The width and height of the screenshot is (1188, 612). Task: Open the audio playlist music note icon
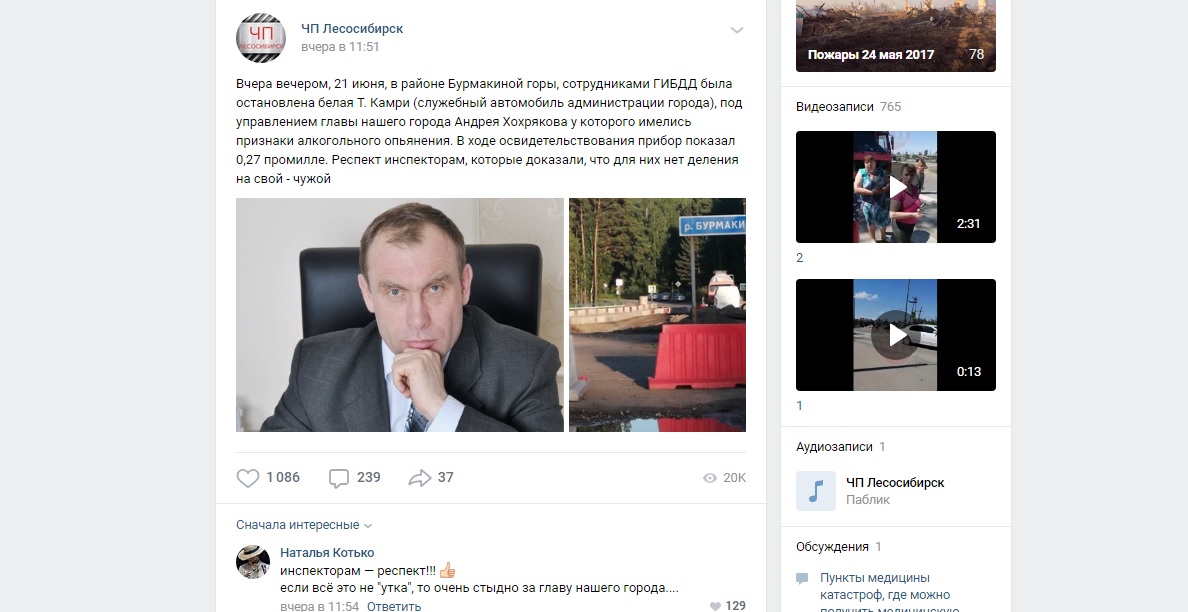[816, 491]
